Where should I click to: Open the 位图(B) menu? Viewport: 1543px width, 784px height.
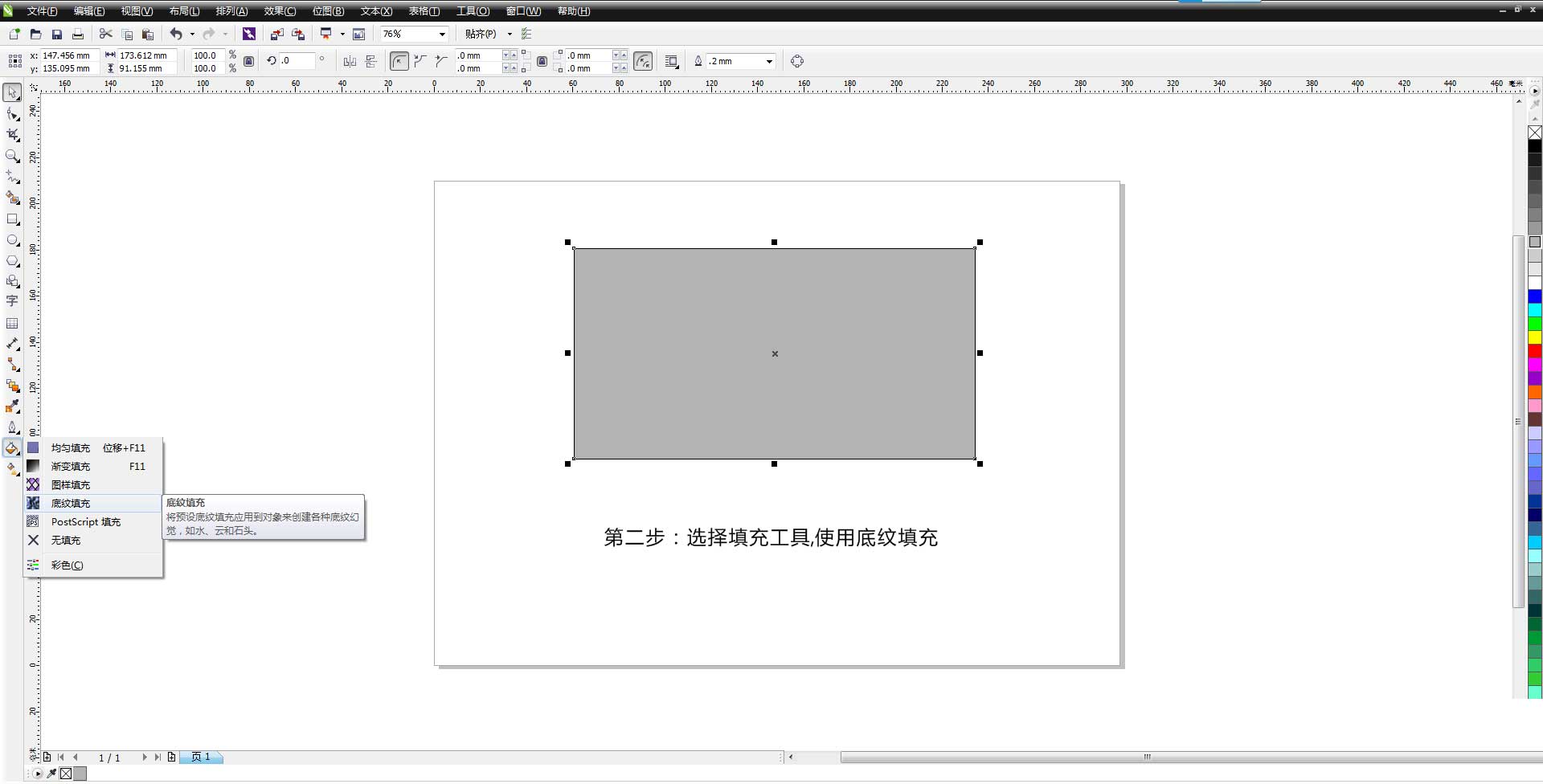tap(328, 11)
